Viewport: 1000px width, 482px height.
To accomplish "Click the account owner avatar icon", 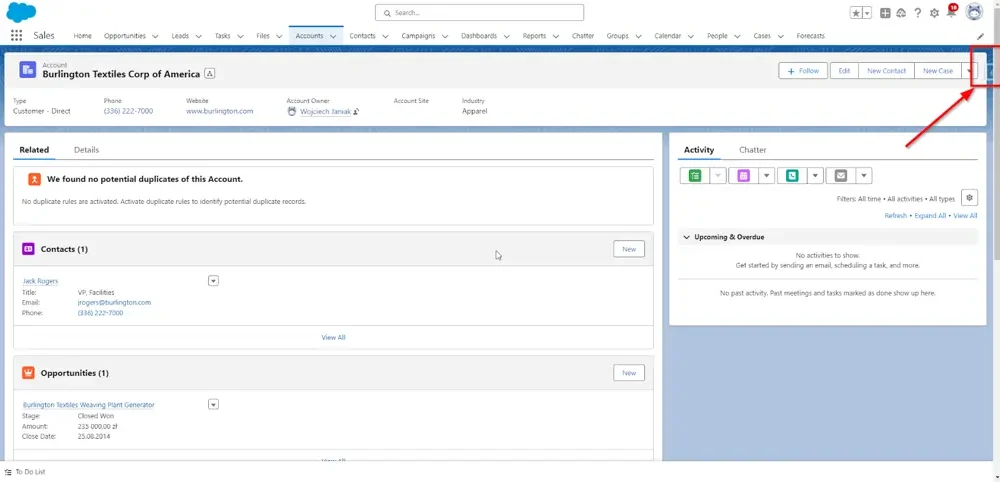I will (292, 111).
